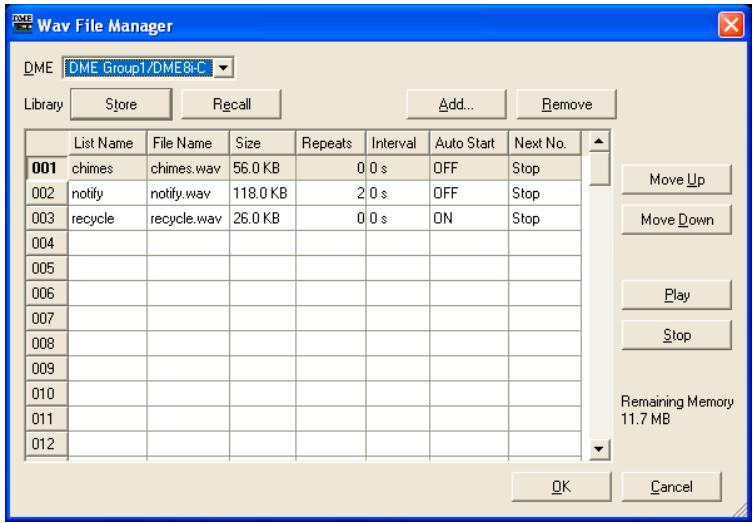
Task: Confirm with the OK button
Action: coord(561,487)
